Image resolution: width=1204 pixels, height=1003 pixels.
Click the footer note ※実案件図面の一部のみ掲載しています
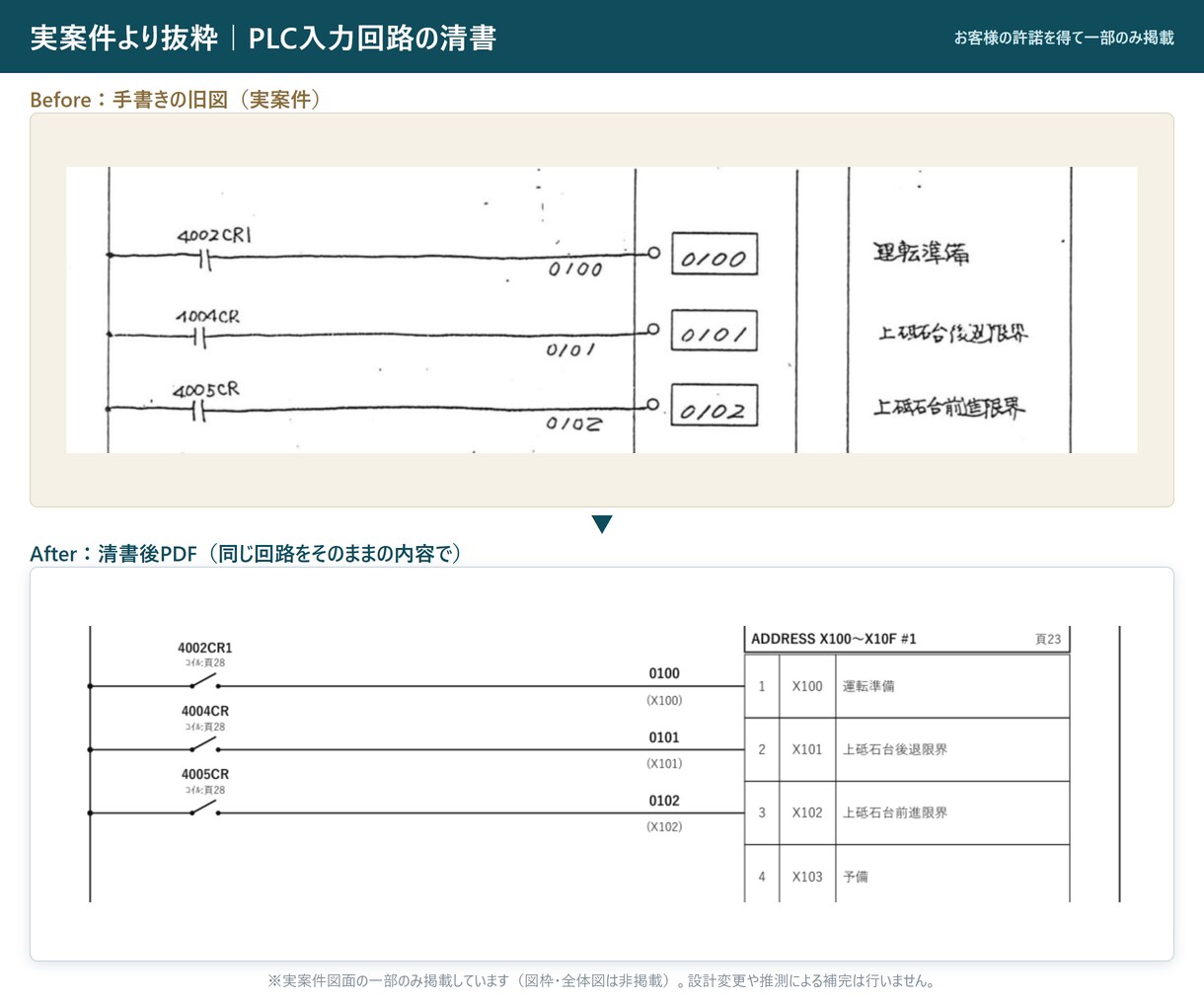pyautogui.click(x=601, y=980)
